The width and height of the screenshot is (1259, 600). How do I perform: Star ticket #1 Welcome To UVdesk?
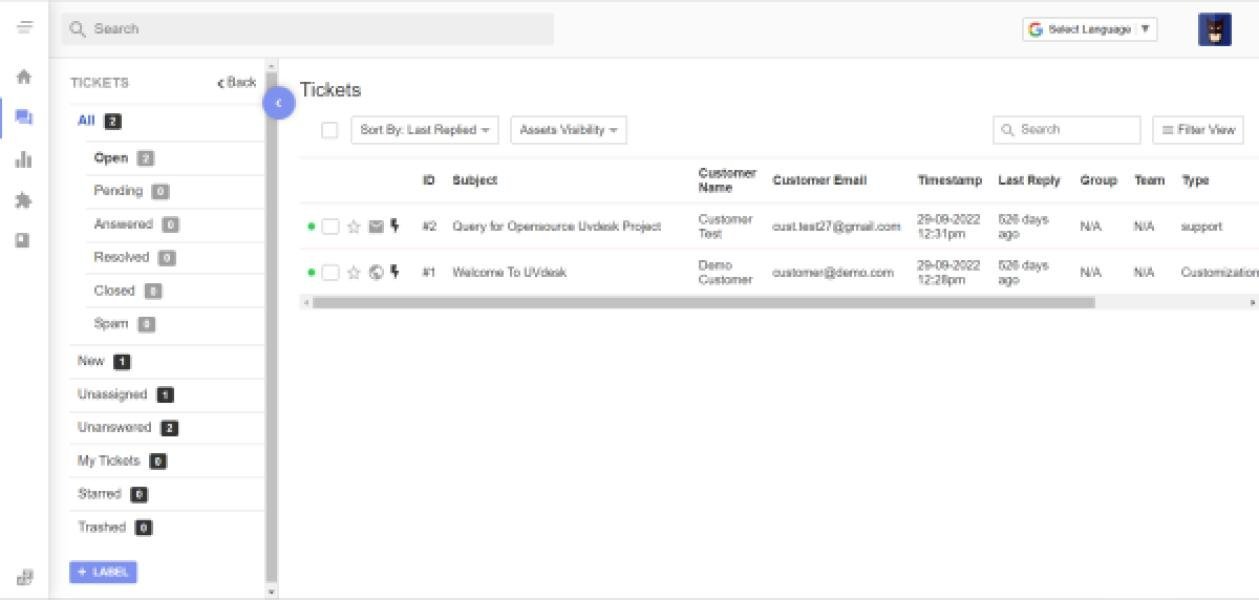coord(352,271)
